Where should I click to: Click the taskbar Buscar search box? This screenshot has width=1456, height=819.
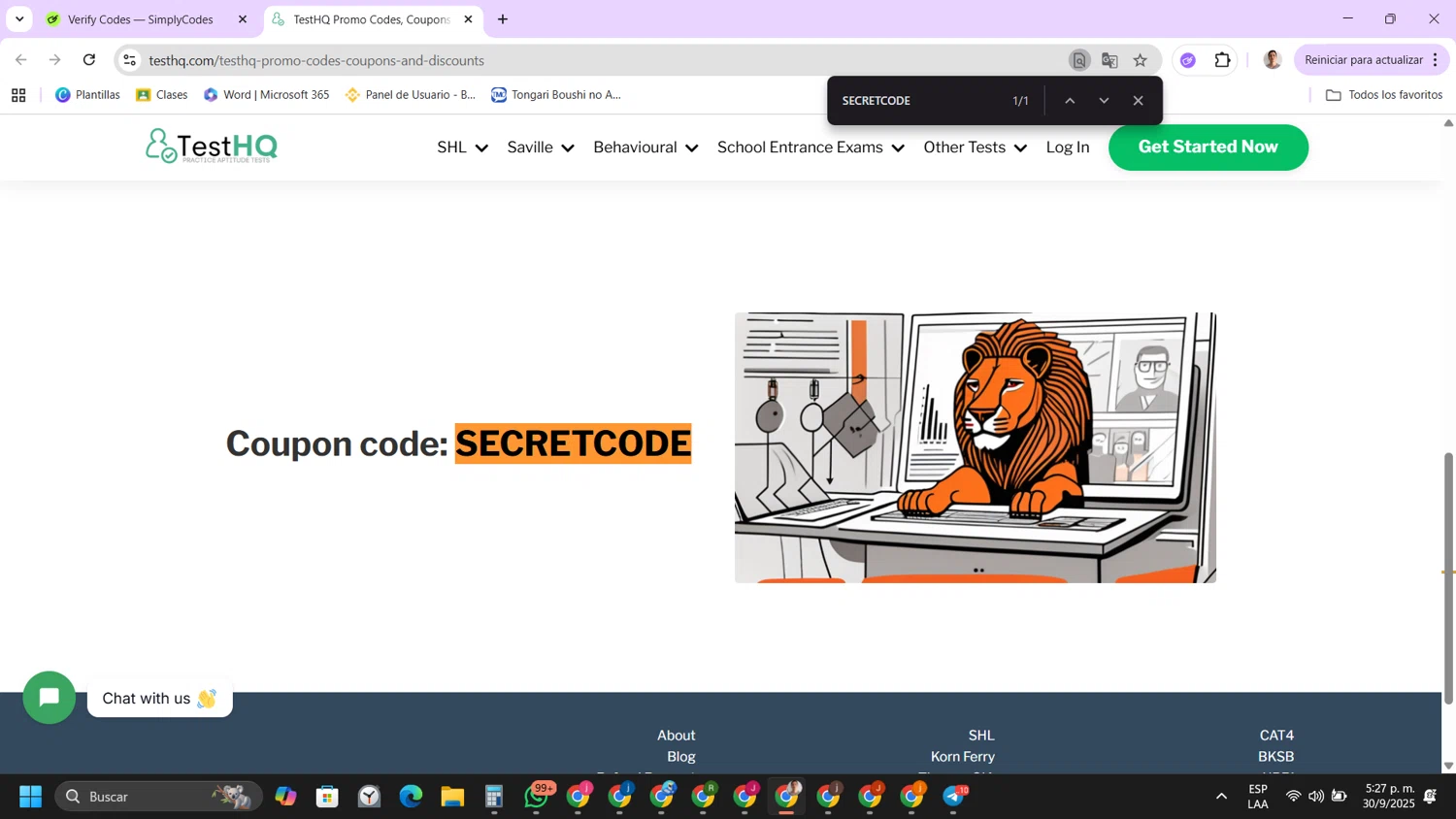(x=158, y=797)
